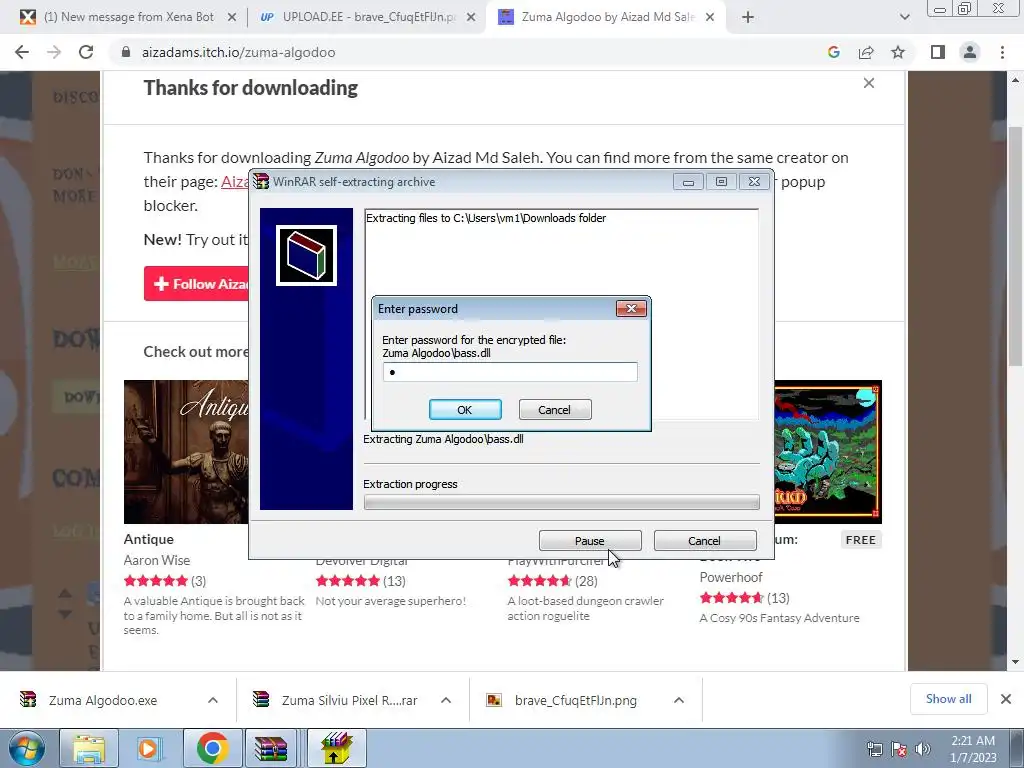This screenshot has width=1024, height=768.
Task: Click the FREE price tag
Action: 861,540
